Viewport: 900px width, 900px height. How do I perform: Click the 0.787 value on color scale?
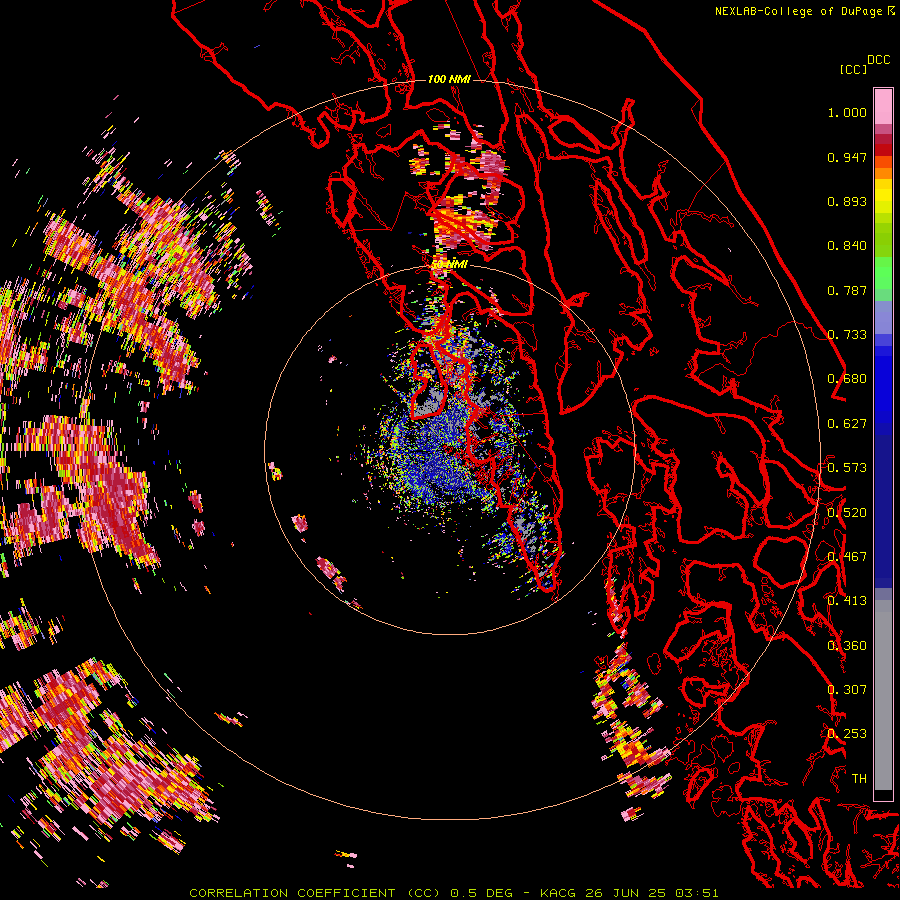(847, 290)
